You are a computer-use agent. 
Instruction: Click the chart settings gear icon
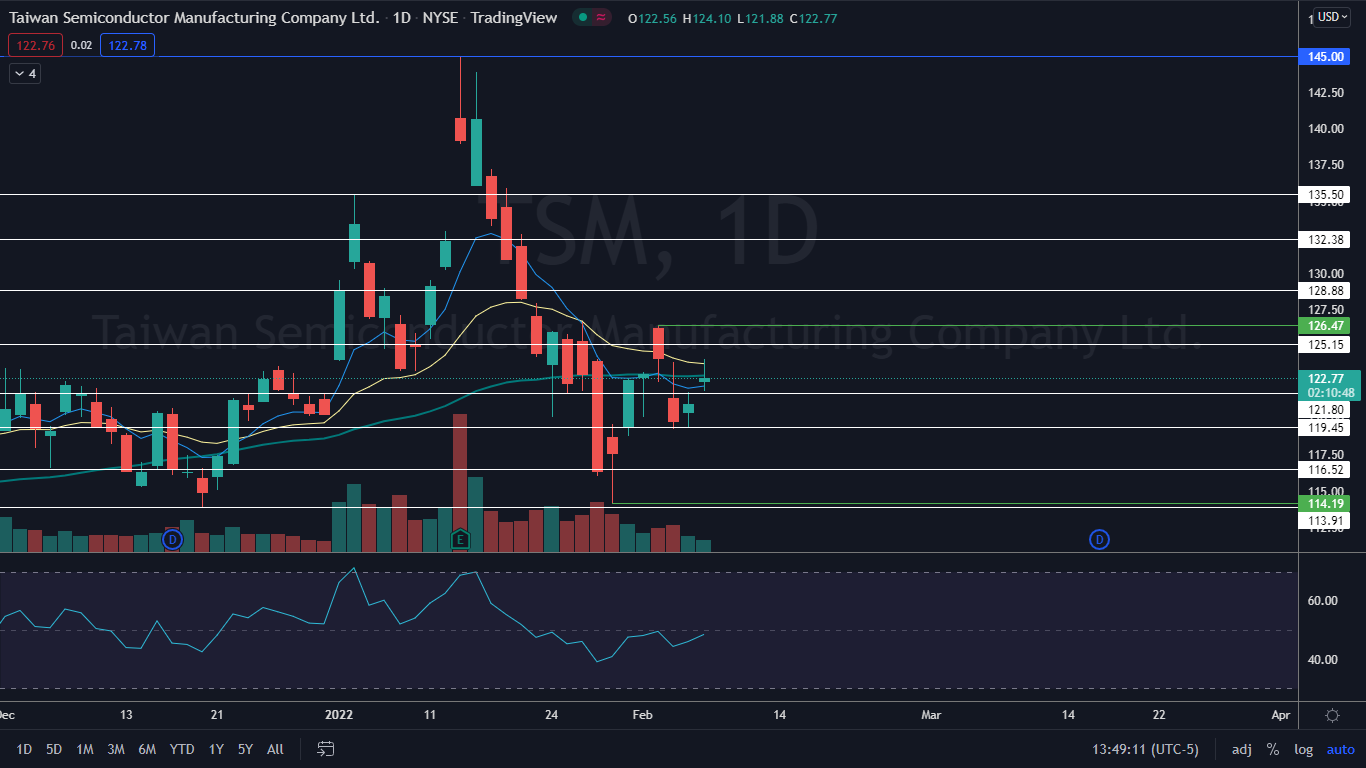click(x=1332, y=715)
